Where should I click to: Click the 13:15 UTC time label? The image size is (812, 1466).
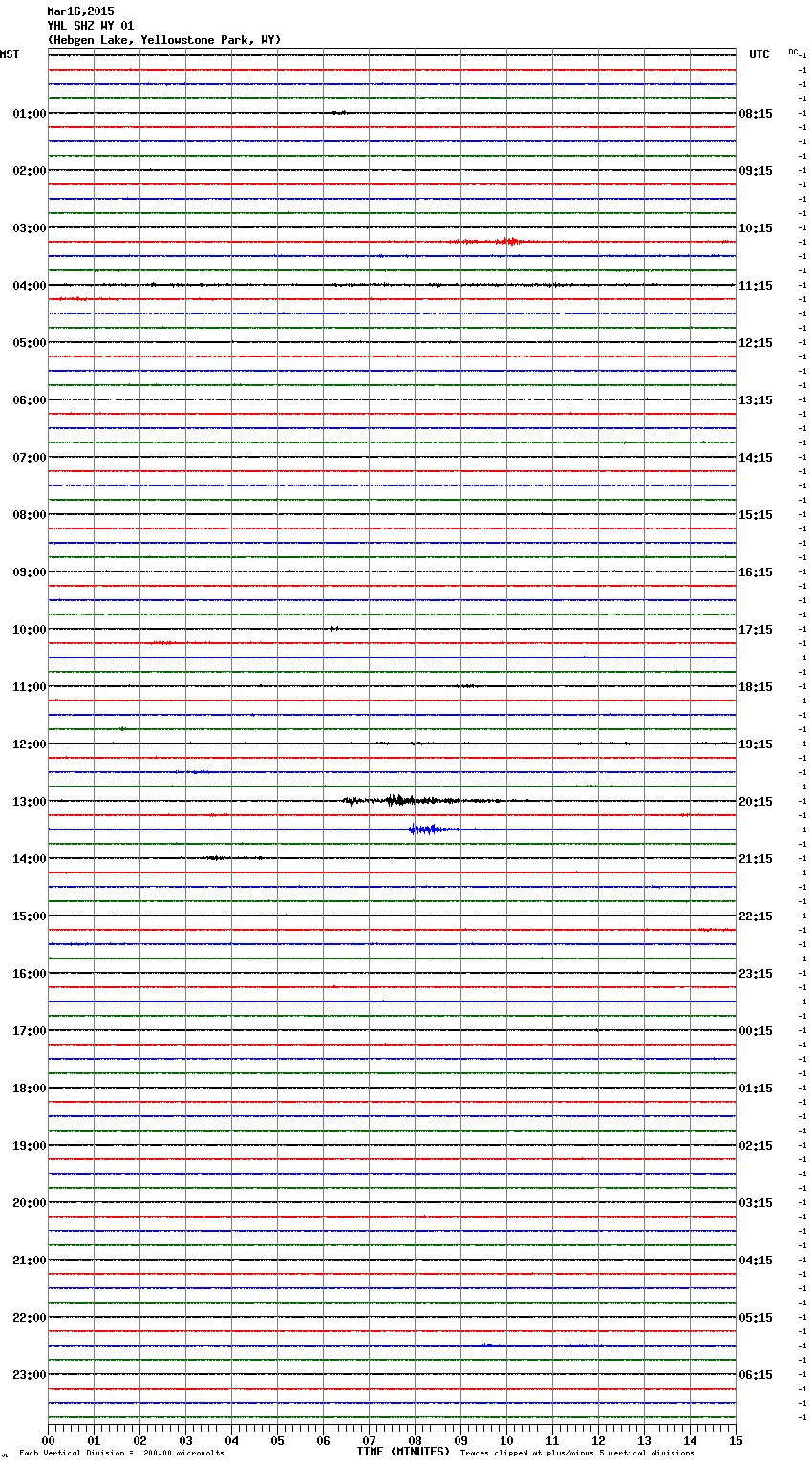pos(756,400)
